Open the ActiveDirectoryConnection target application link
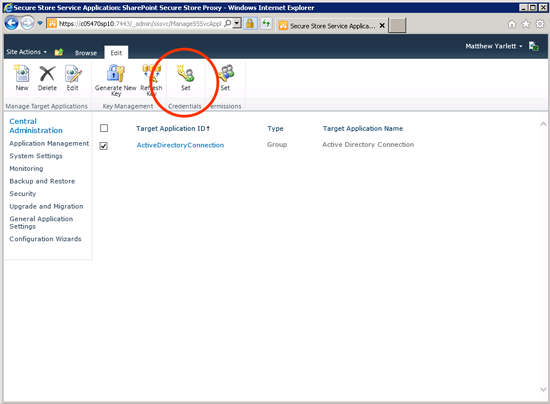Viewport: 550px width, 404px height. (x=180, y=145)
